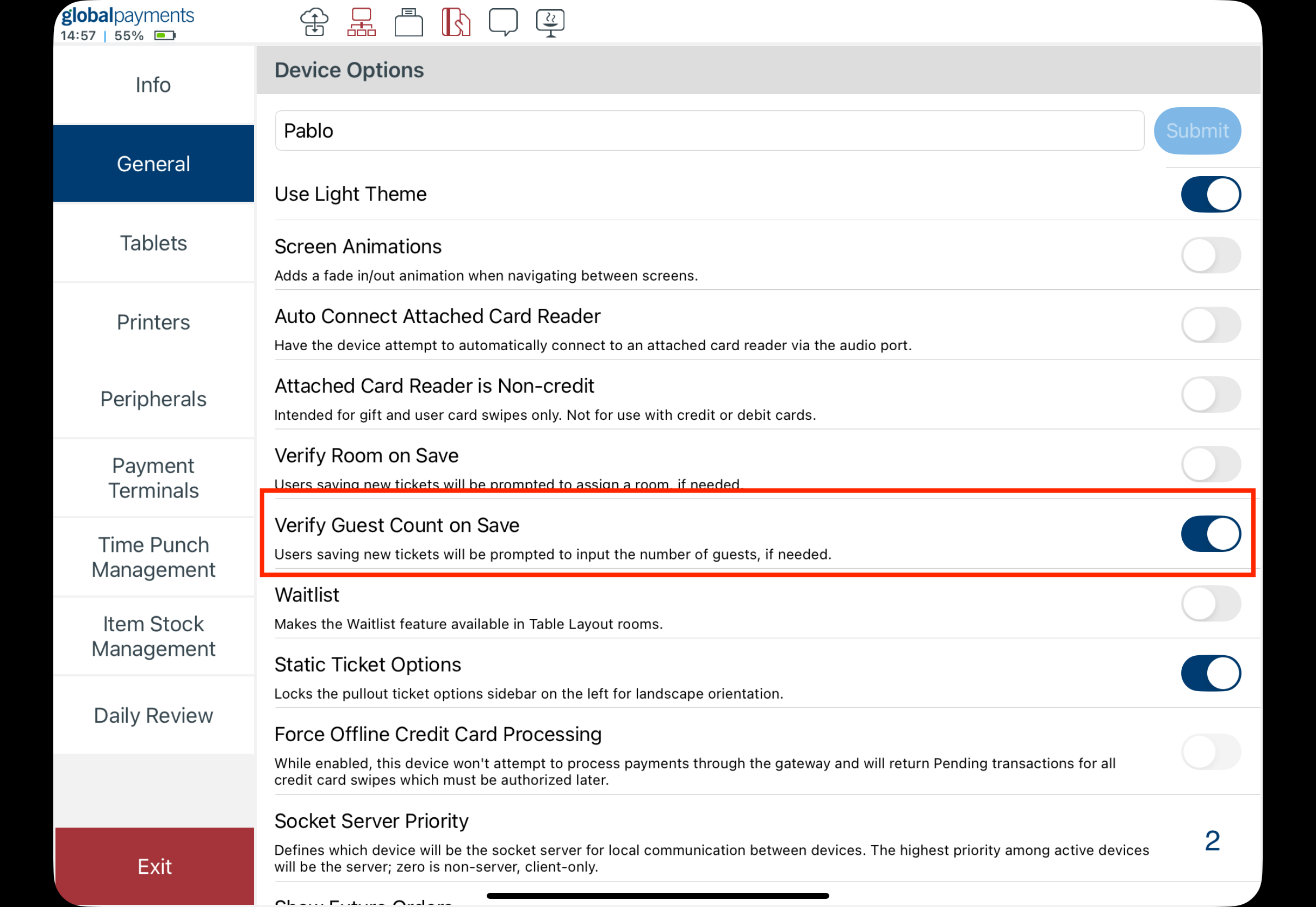The image size is (1316, 907).
Task: Select the printer status icon
Action: tap(408, 22)
